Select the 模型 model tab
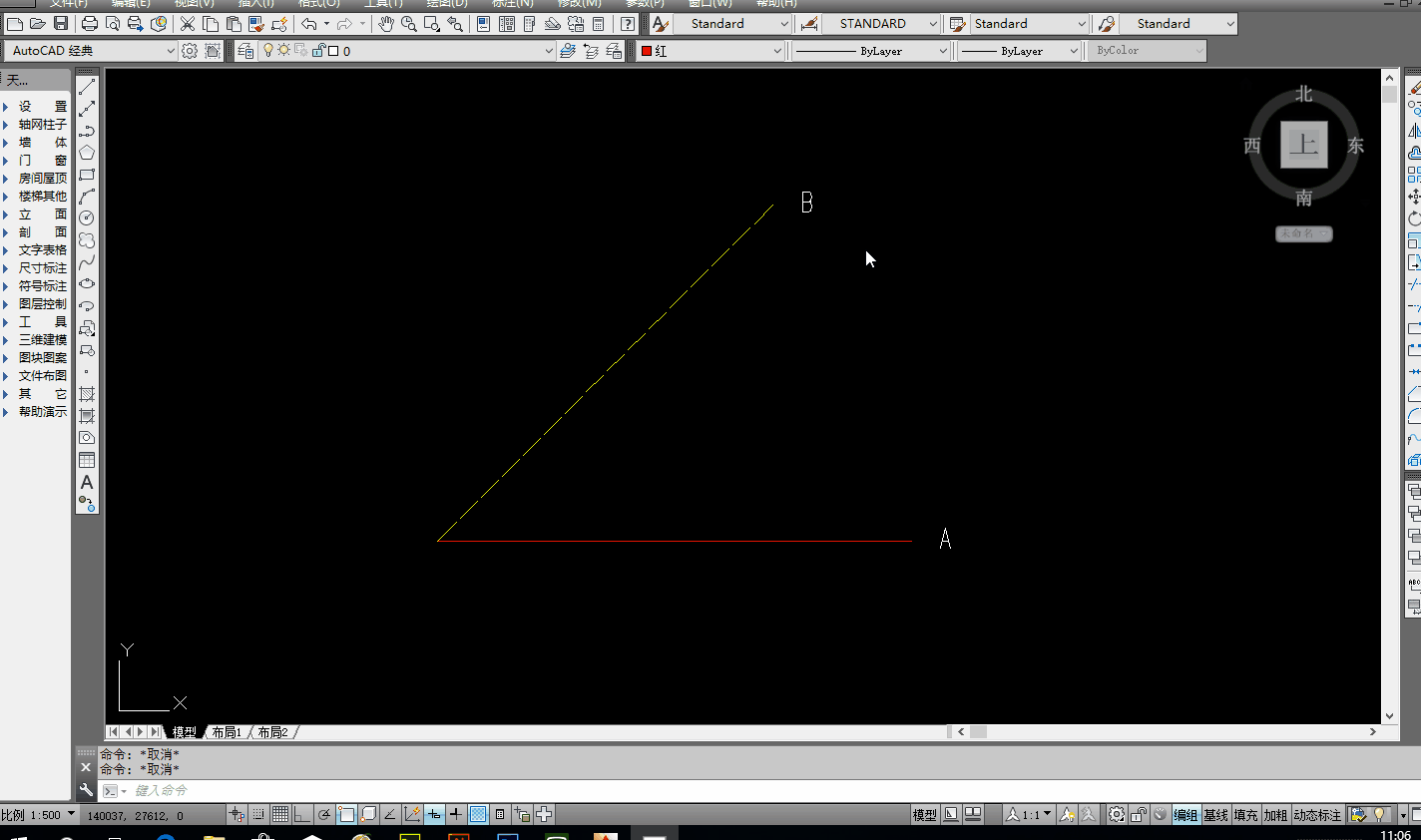 tap(184, 732)
